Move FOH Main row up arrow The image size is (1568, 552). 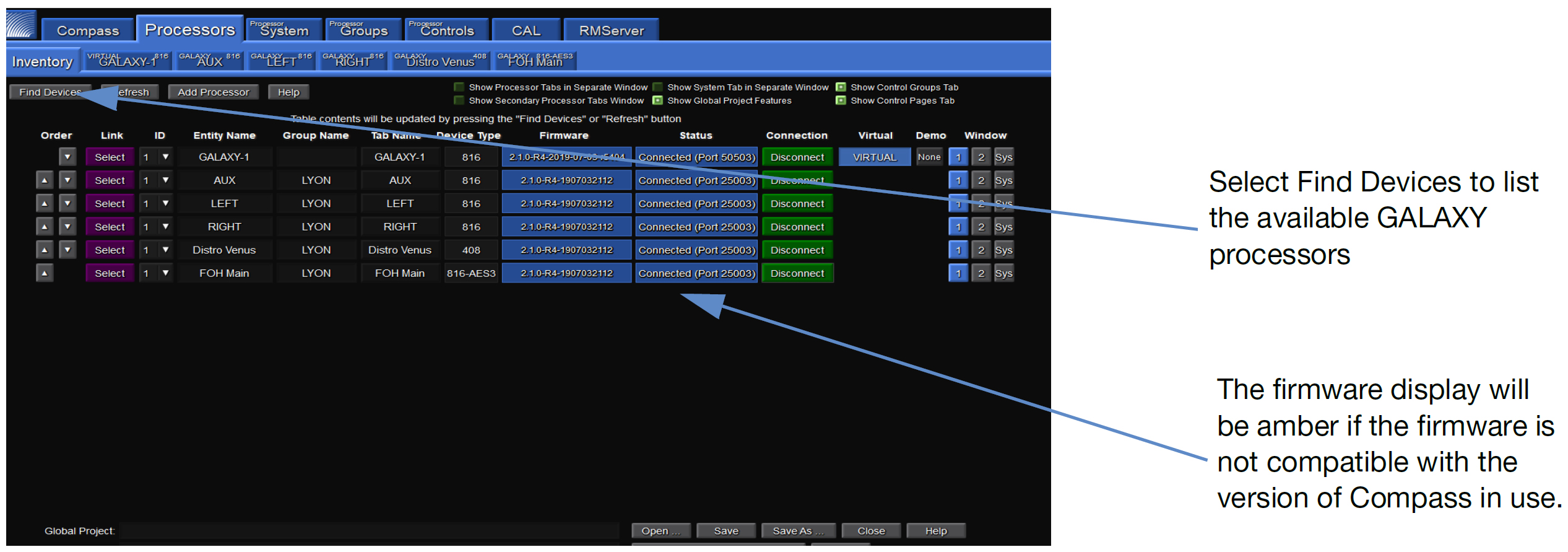coord(45,273)
